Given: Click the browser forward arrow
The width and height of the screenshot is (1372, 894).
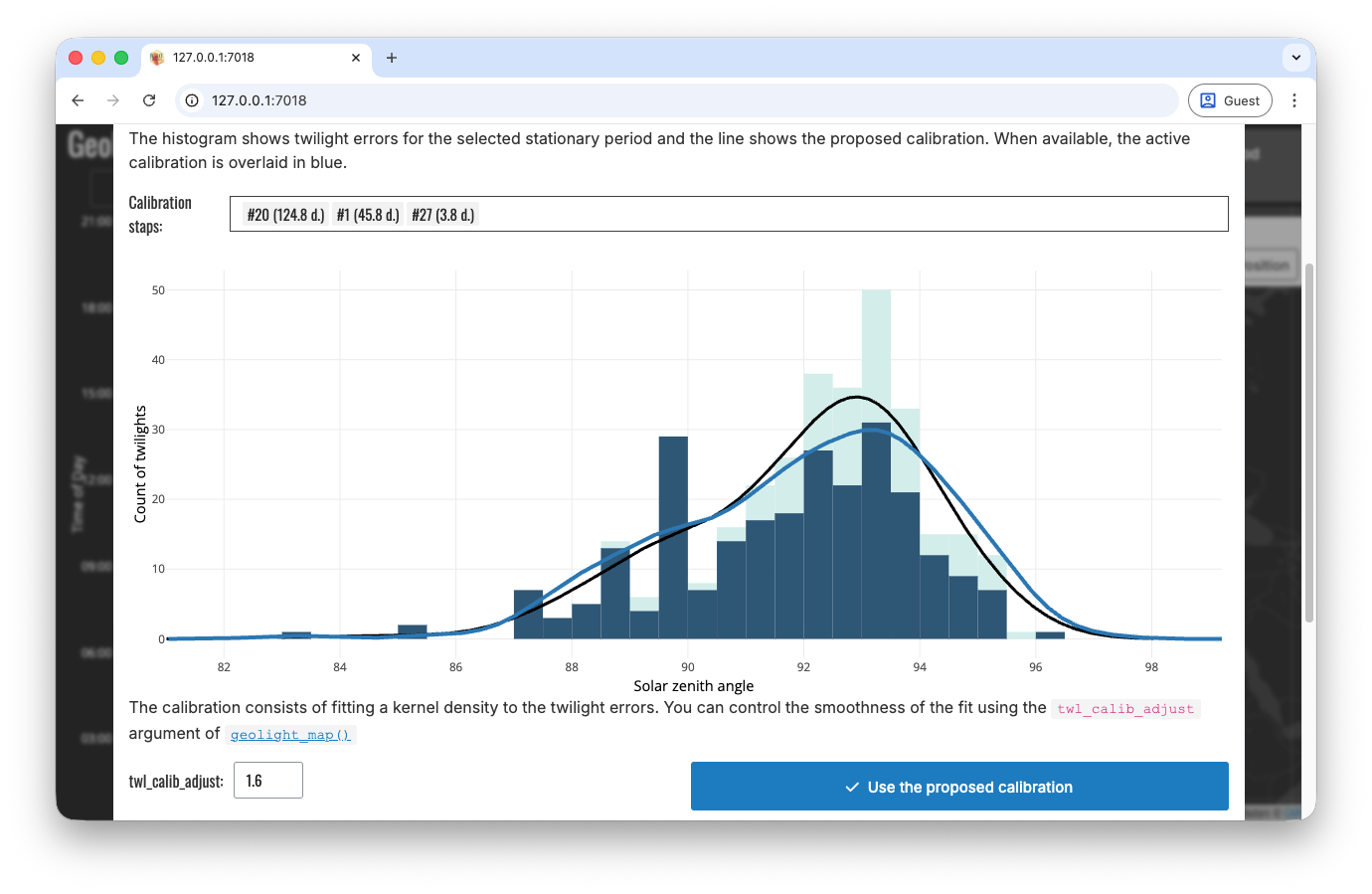Looking at the screenshot, I should 113,100.
